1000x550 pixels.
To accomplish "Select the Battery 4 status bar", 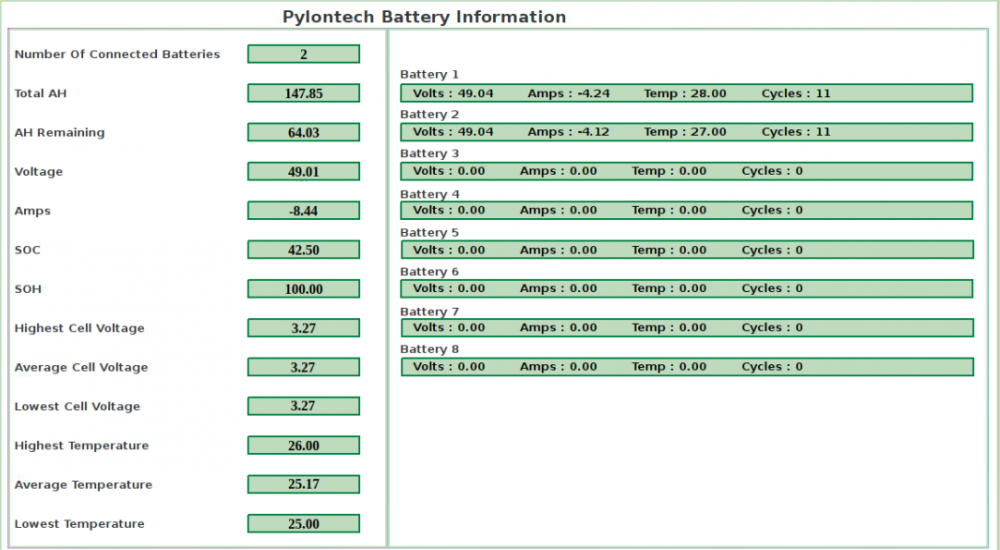I will (687, 210).
